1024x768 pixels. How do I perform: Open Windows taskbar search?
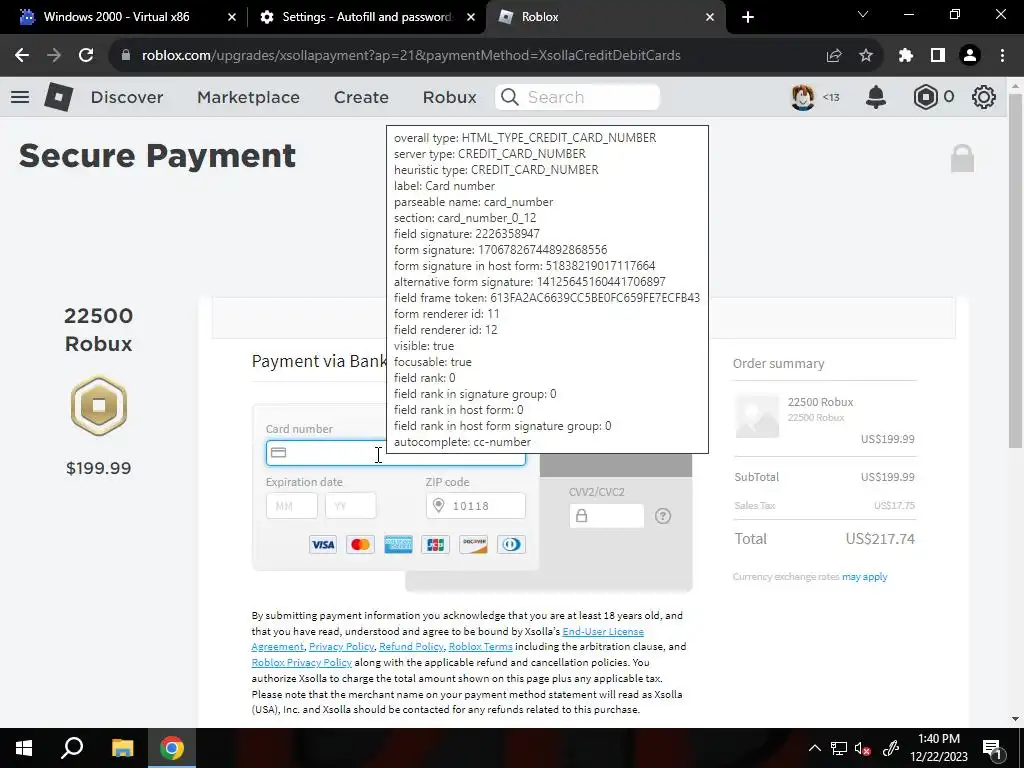(72, 748)
